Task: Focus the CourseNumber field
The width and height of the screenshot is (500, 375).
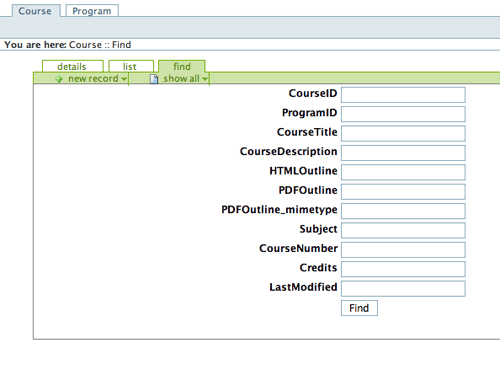Action: (x=403, y=250)
